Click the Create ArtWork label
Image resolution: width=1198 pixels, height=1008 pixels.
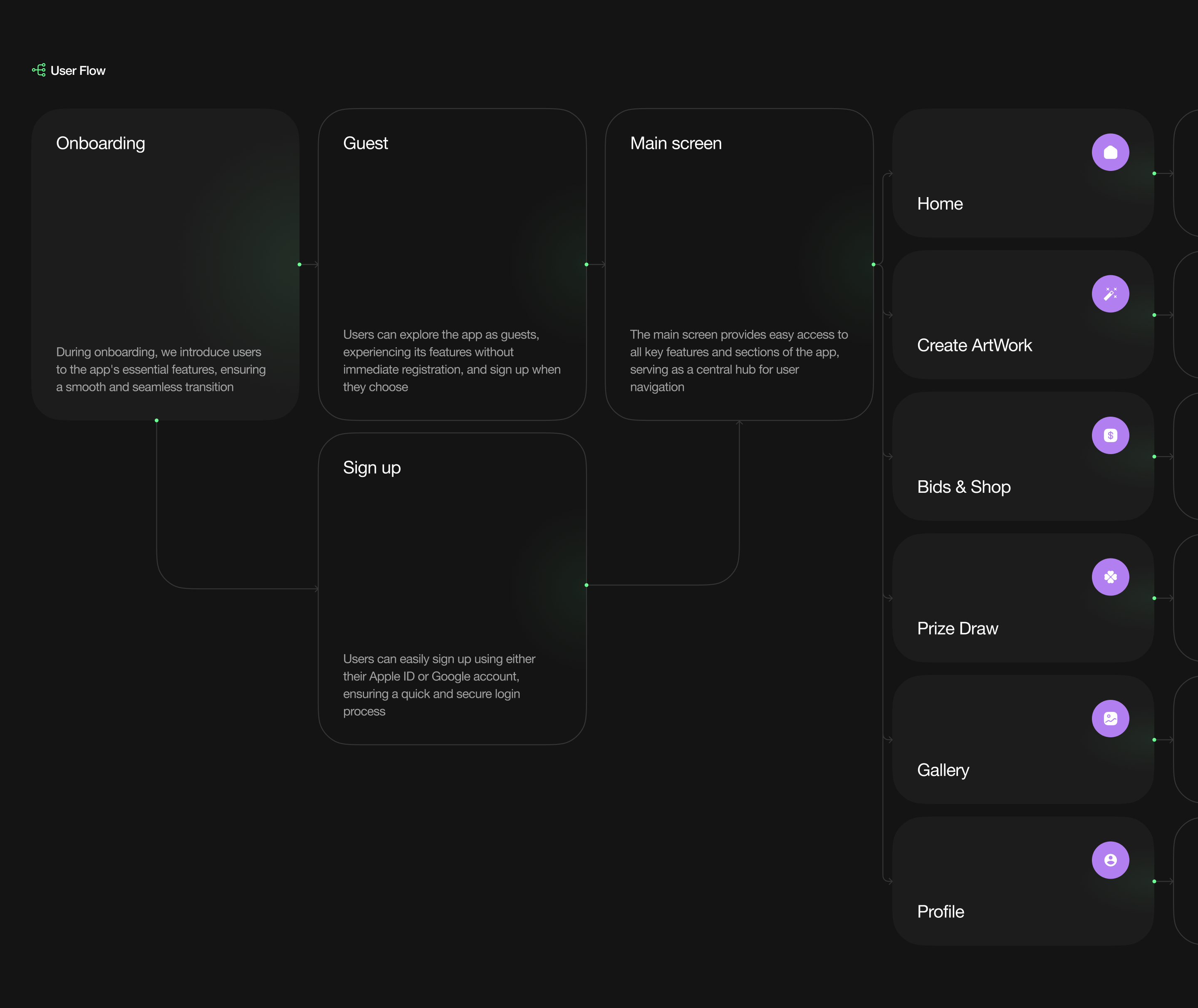click(x=974, y=346)
